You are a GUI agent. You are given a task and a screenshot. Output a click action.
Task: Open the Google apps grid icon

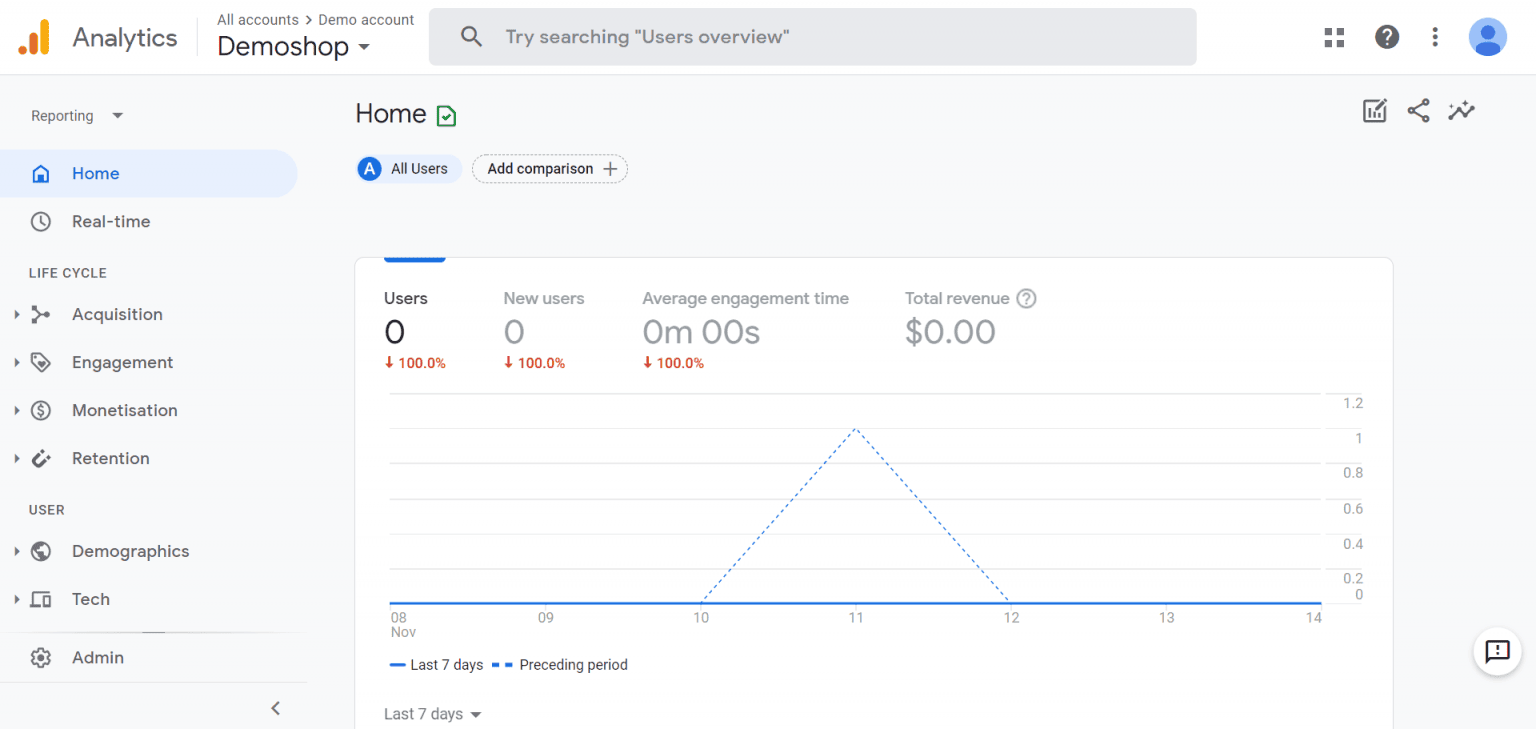tap(1334, 37)
